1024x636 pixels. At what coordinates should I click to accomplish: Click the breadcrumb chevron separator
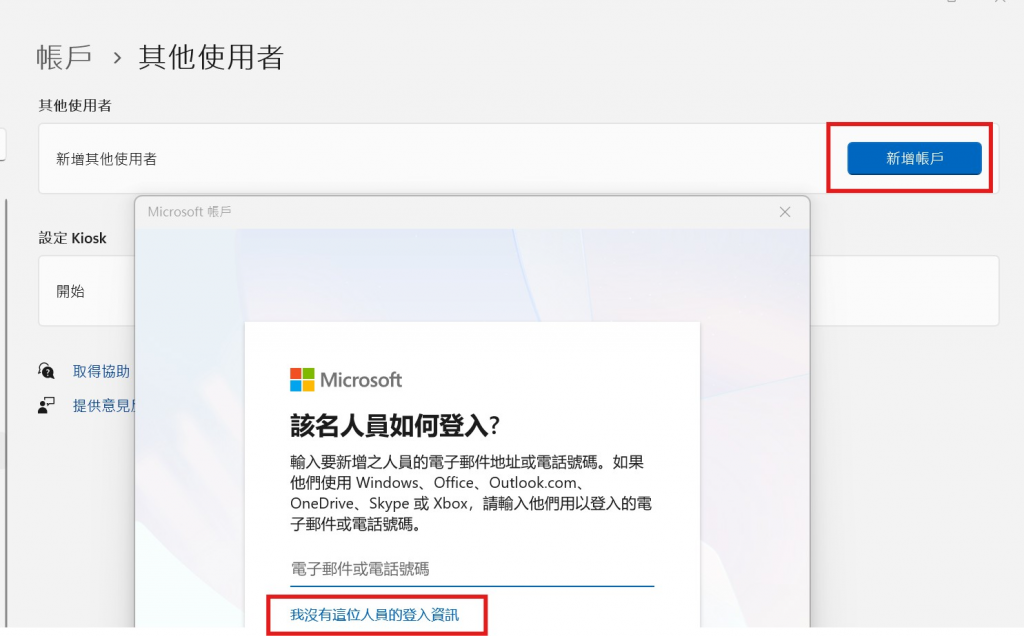(x=117, y=58)
